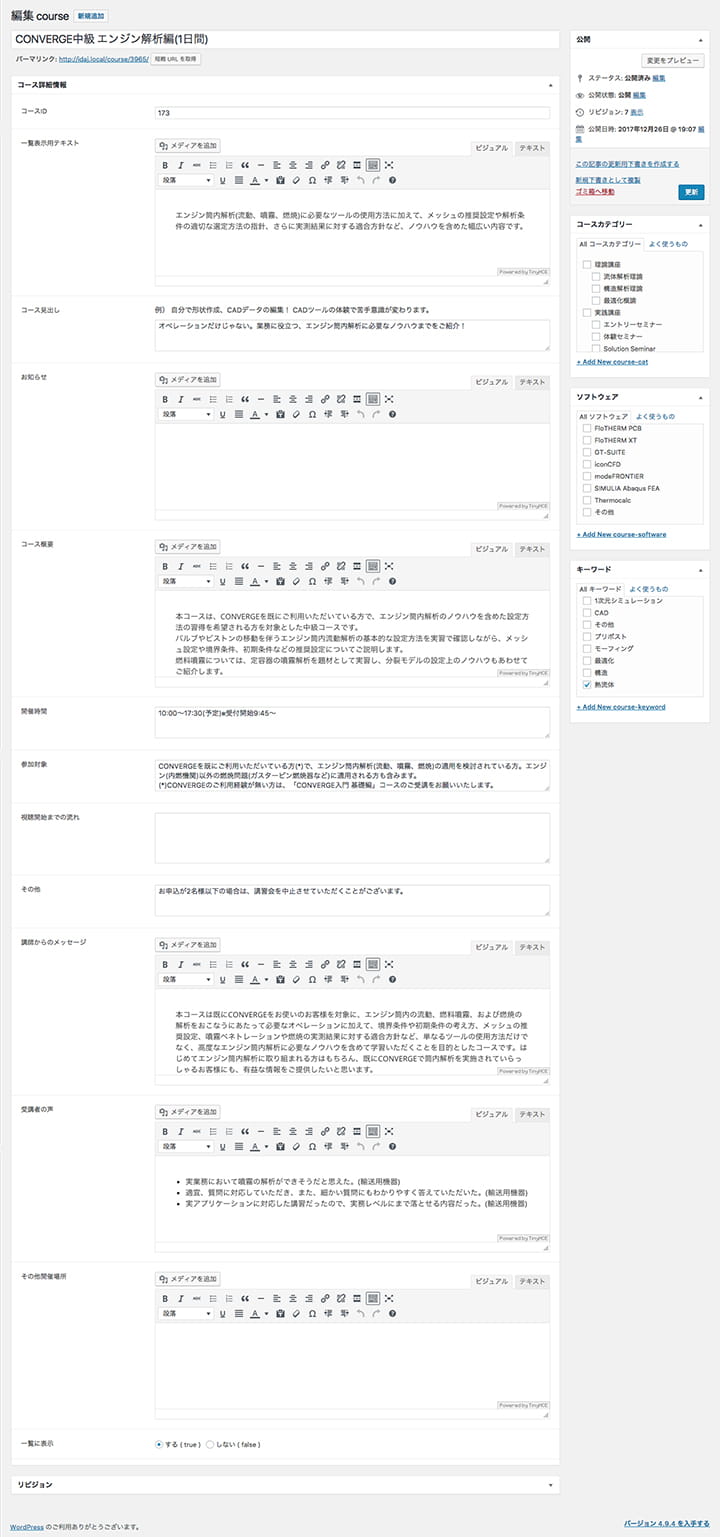Insert horizontal line in コース概要 editor
The image size is (720, 1537).
pos(261,565)
